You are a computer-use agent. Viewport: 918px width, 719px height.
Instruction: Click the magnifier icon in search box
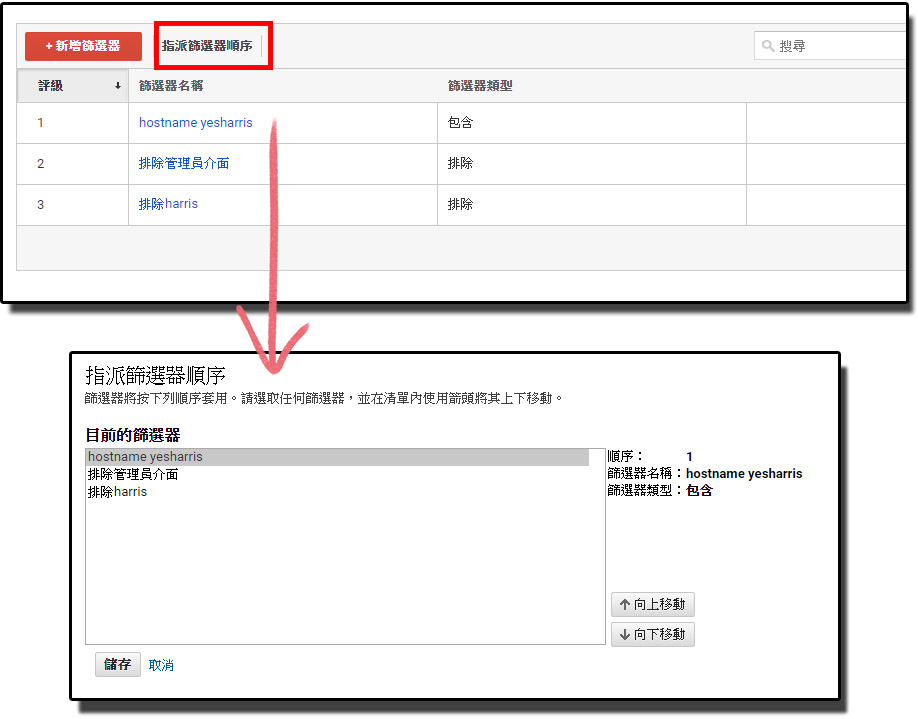(x=768, y=46)
